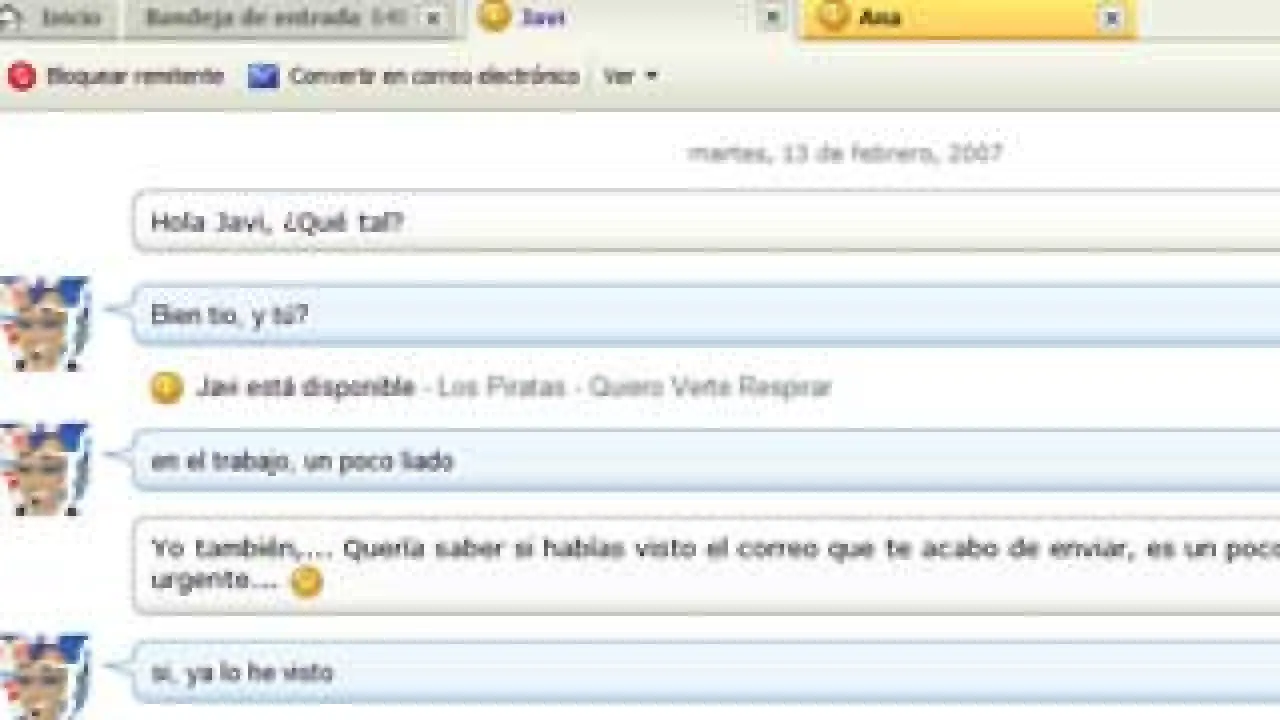Click avatar next to "Bien tio, y tú?"
The height and width of the screenshot is (720, 1280).
tap(44, 322)
